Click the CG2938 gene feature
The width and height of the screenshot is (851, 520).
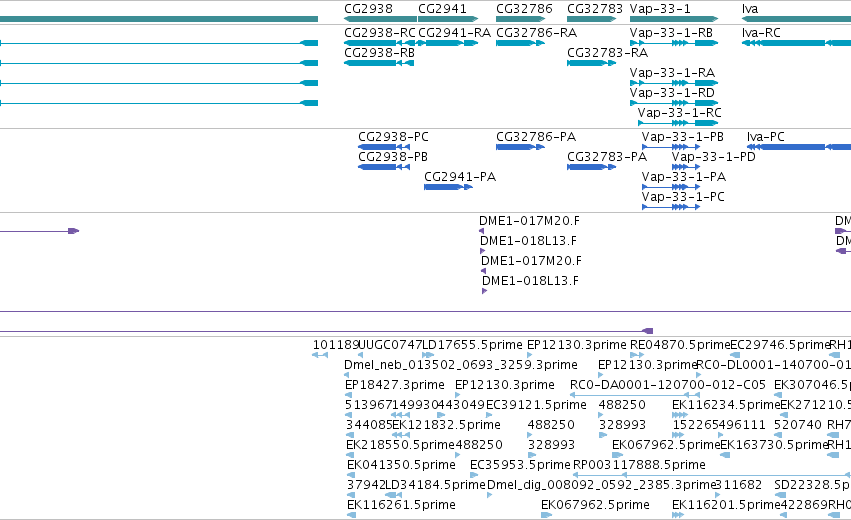(x=380, y=19)
